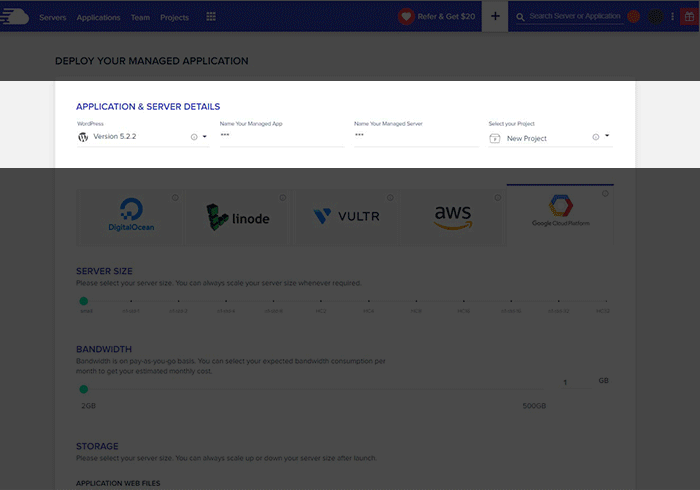Select the Google Cloud Platform tab
This screenshot has width=700, height=490.
click(x=560, y=214)
